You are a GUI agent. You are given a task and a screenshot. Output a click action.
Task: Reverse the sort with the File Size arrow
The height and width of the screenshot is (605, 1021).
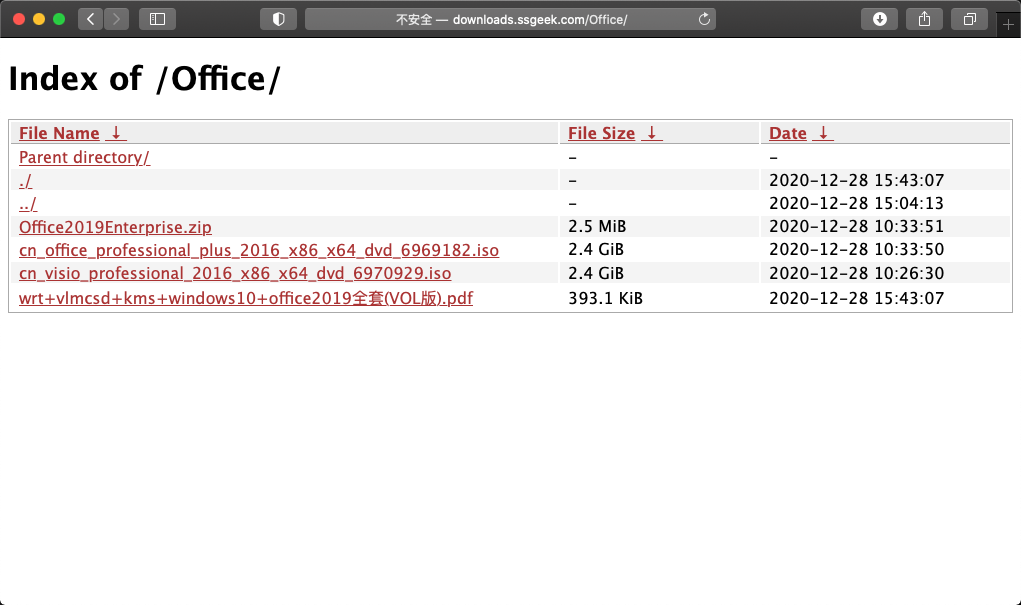point(652,133)
